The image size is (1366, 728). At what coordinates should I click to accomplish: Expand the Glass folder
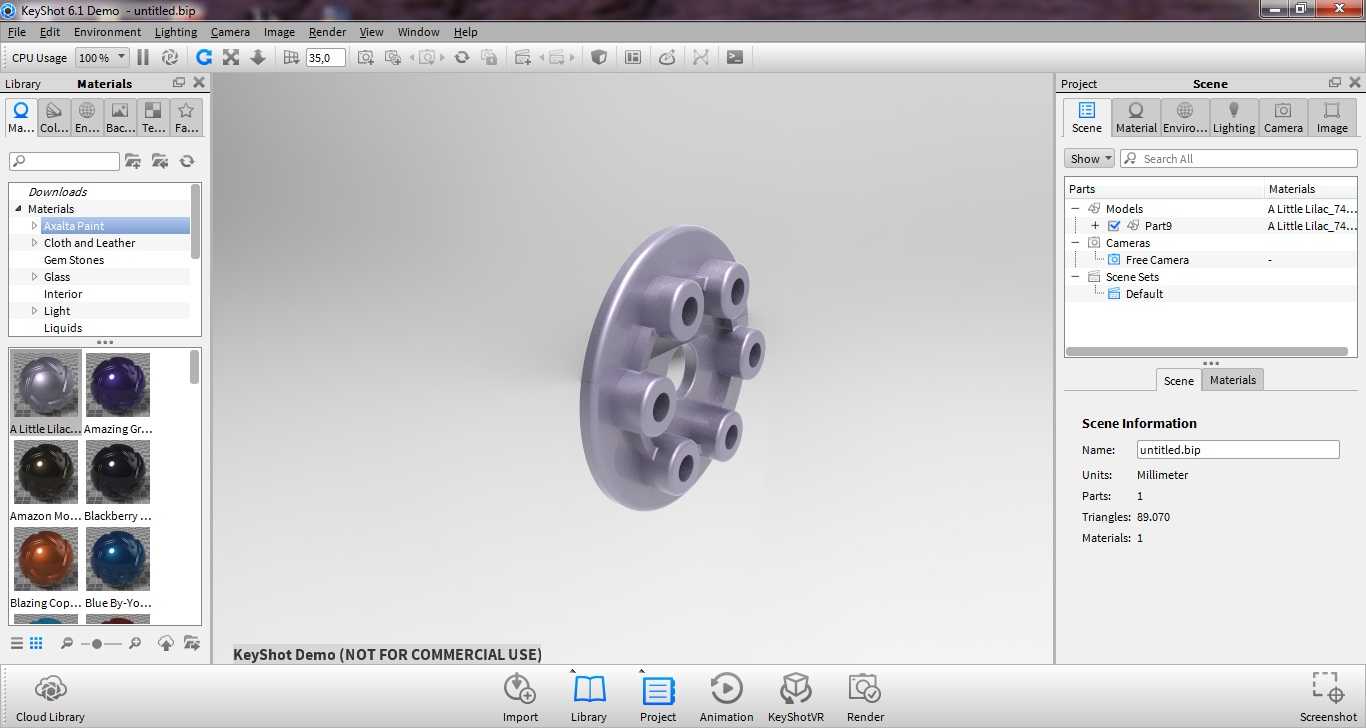click(34, 277)
